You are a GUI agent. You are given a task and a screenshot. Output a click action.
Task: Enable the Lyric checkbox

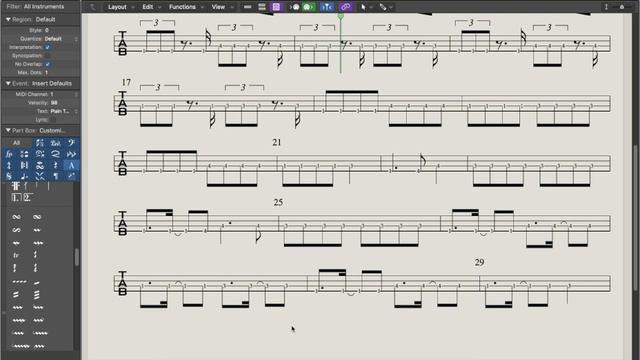[52, 120]
